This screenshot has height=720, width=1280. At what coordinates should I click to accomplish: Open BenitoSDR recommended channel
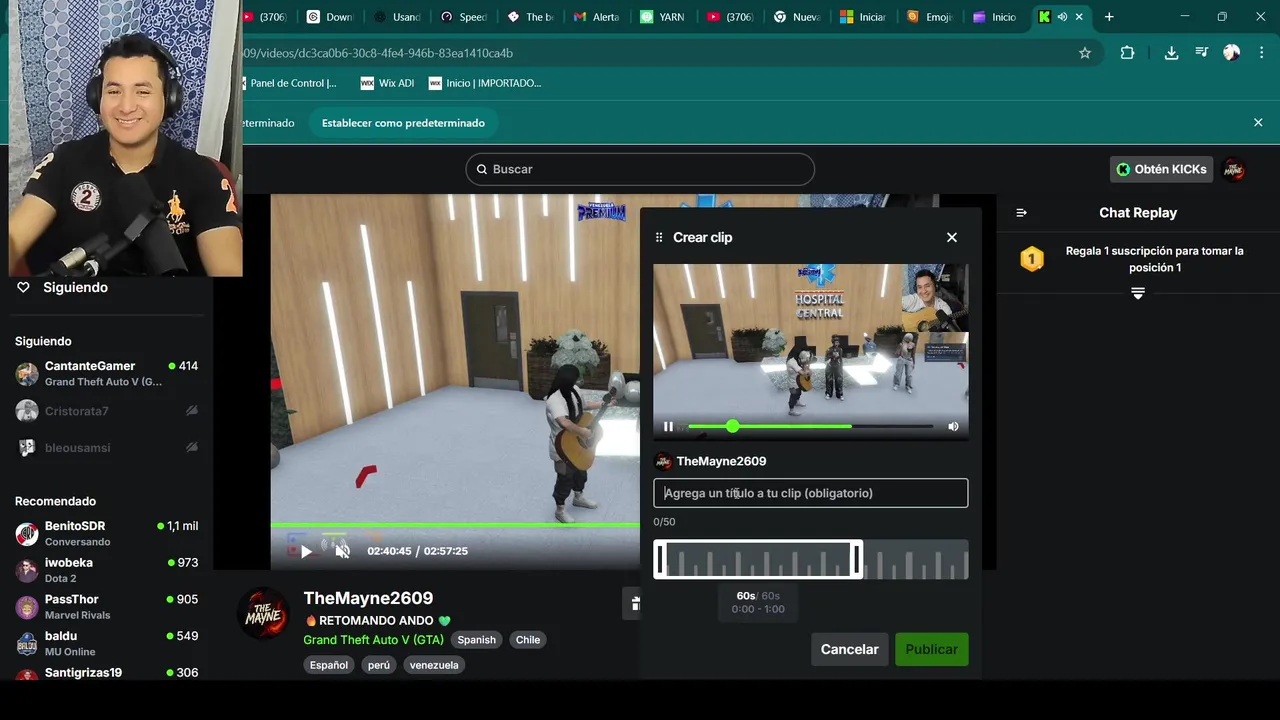[x=106, y=533]
